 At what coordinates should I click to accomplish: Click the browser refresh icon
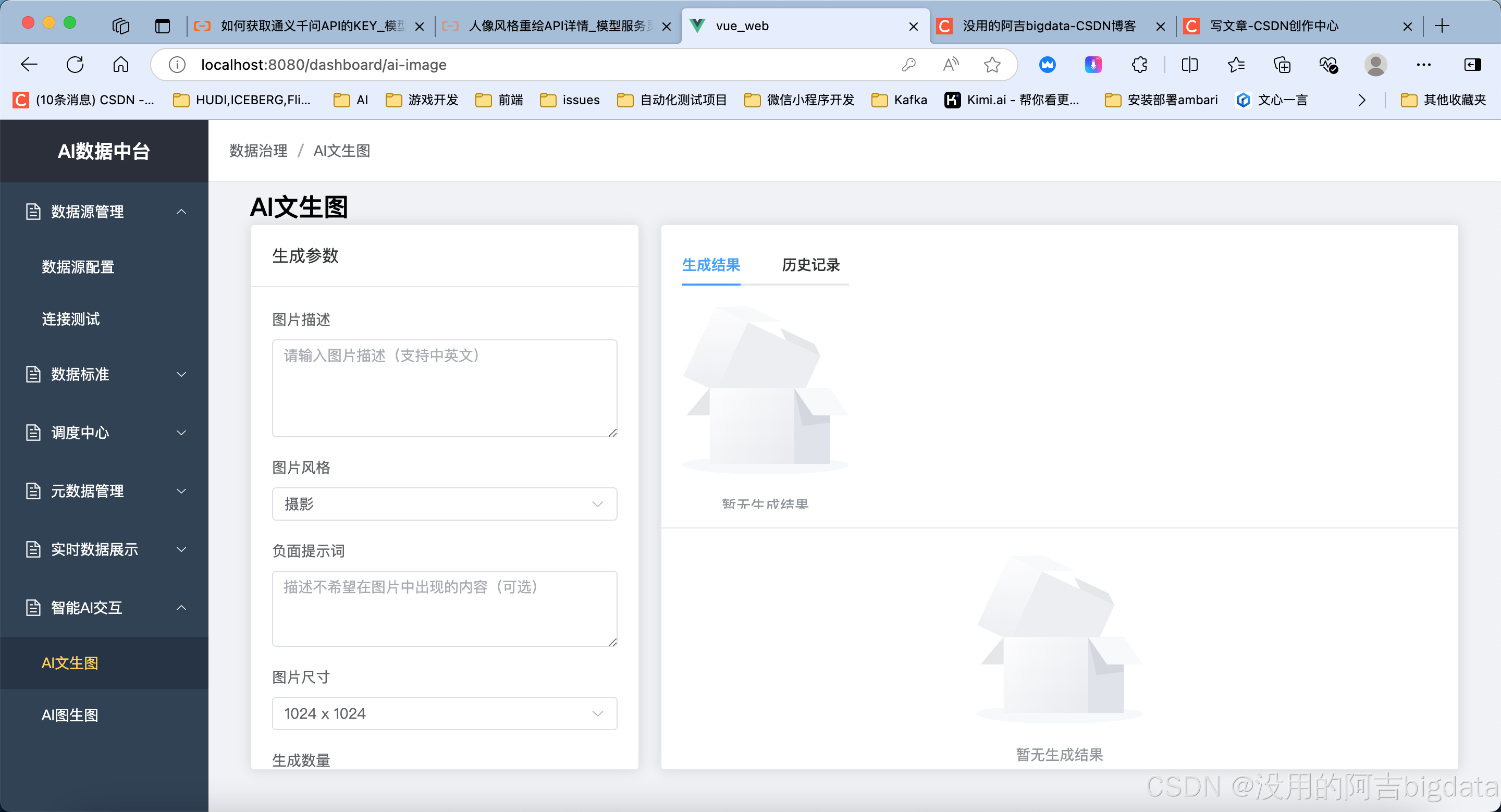coord(75,65)
